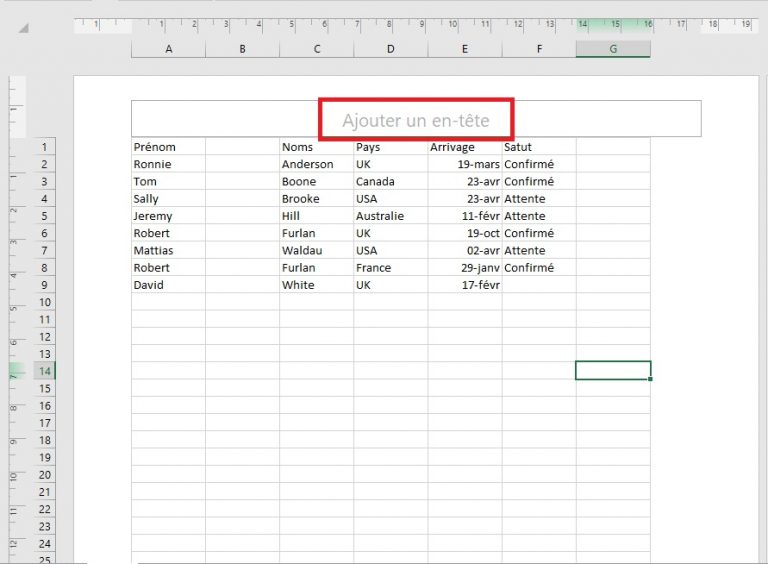Select the cell containing 'White'
Viewport: 768px width, 564px height.
[x=317, y=285]
